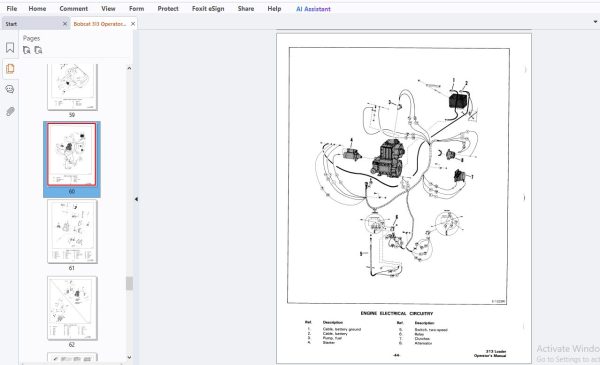
Task: Click the thumbnail scrollbar up arrow
Action: click(129, 68)
